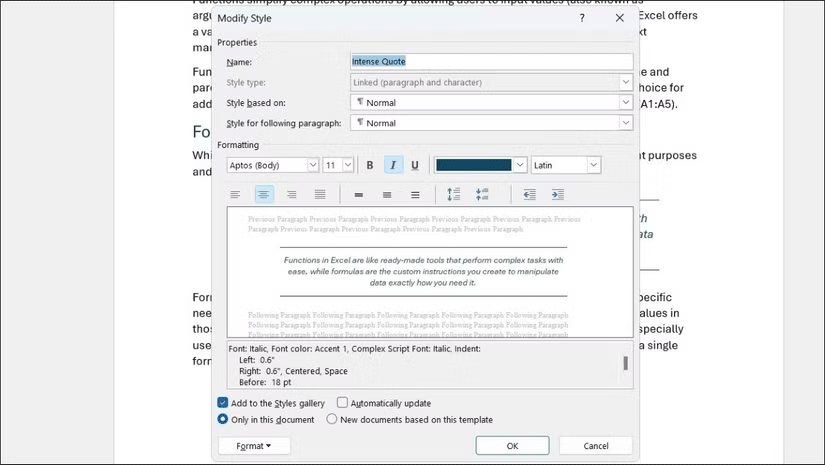The image size is (825, 465).
Task: Increase paragraph spacing icon
Action: pos(454,195)
